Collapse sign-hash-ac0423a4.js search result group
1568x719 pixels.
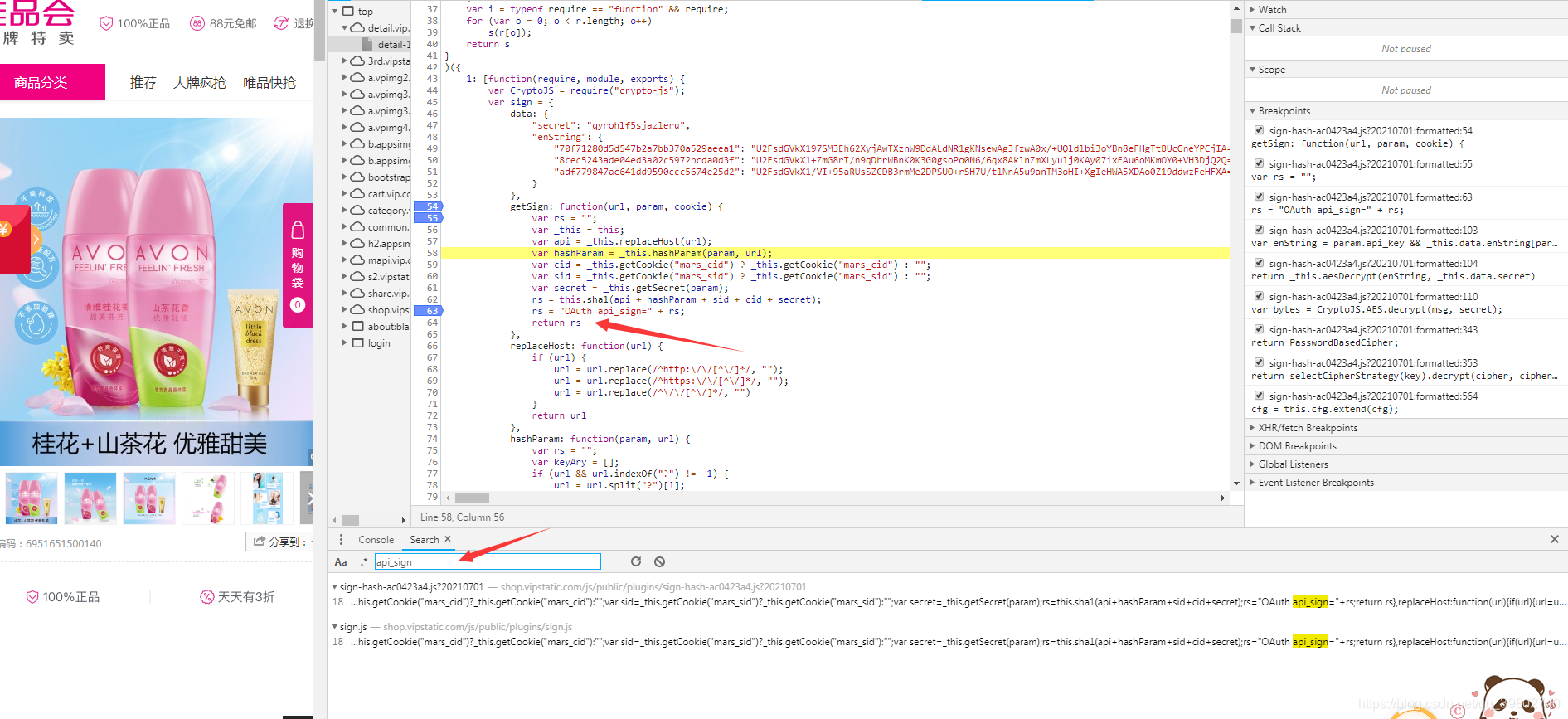(334, 587)
